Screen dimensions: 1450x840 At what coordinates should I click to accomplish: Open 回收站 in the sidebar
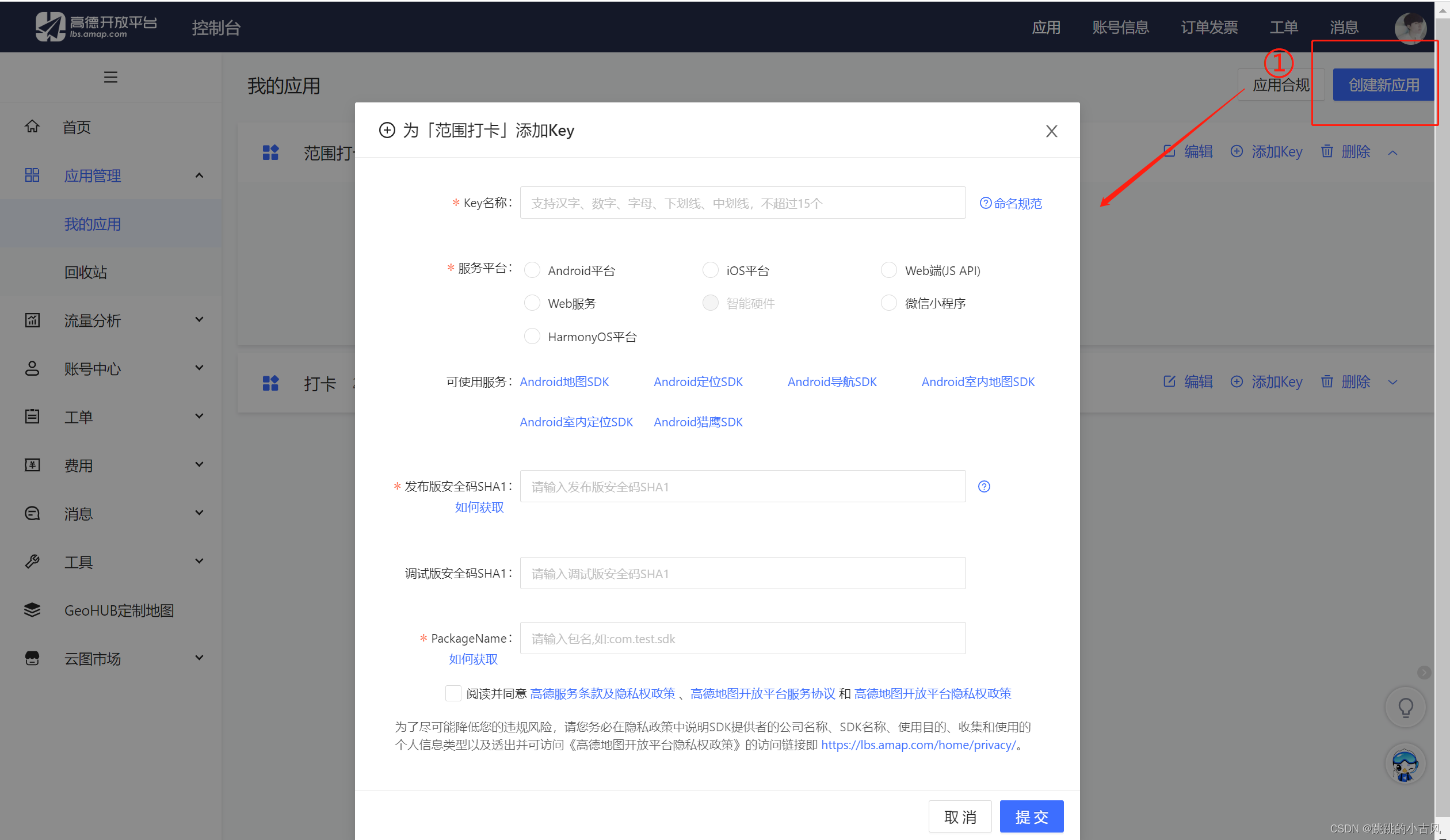(x=86, y=272)
